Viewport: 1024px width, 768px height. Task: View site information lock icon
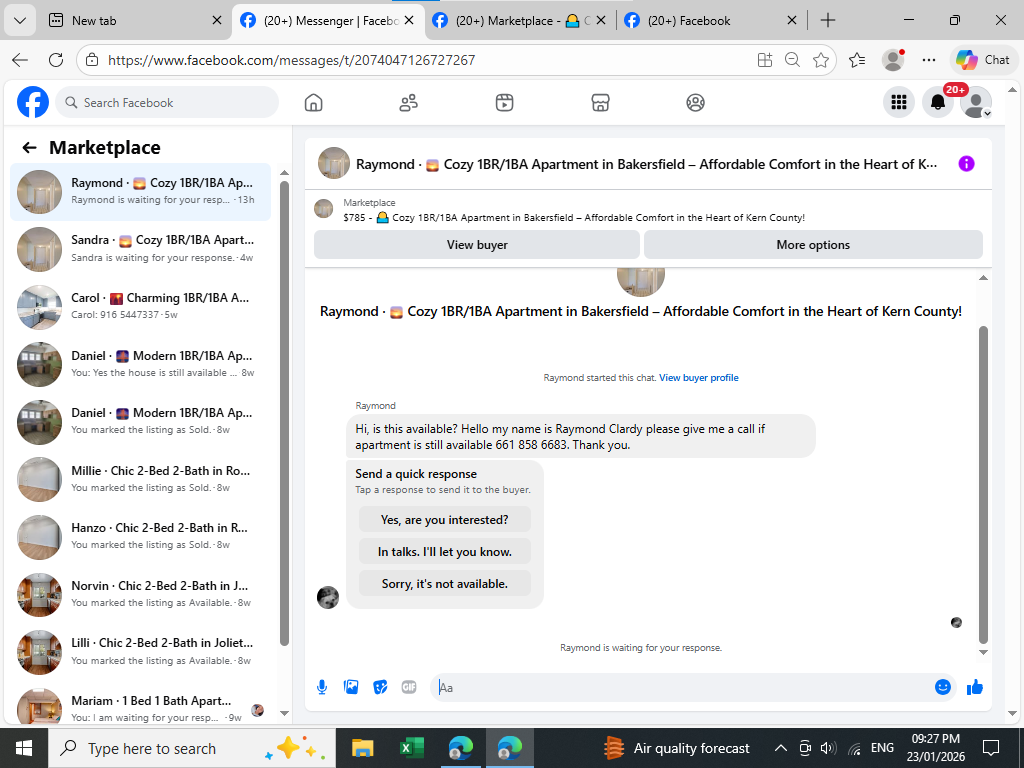tap(92, 60)
